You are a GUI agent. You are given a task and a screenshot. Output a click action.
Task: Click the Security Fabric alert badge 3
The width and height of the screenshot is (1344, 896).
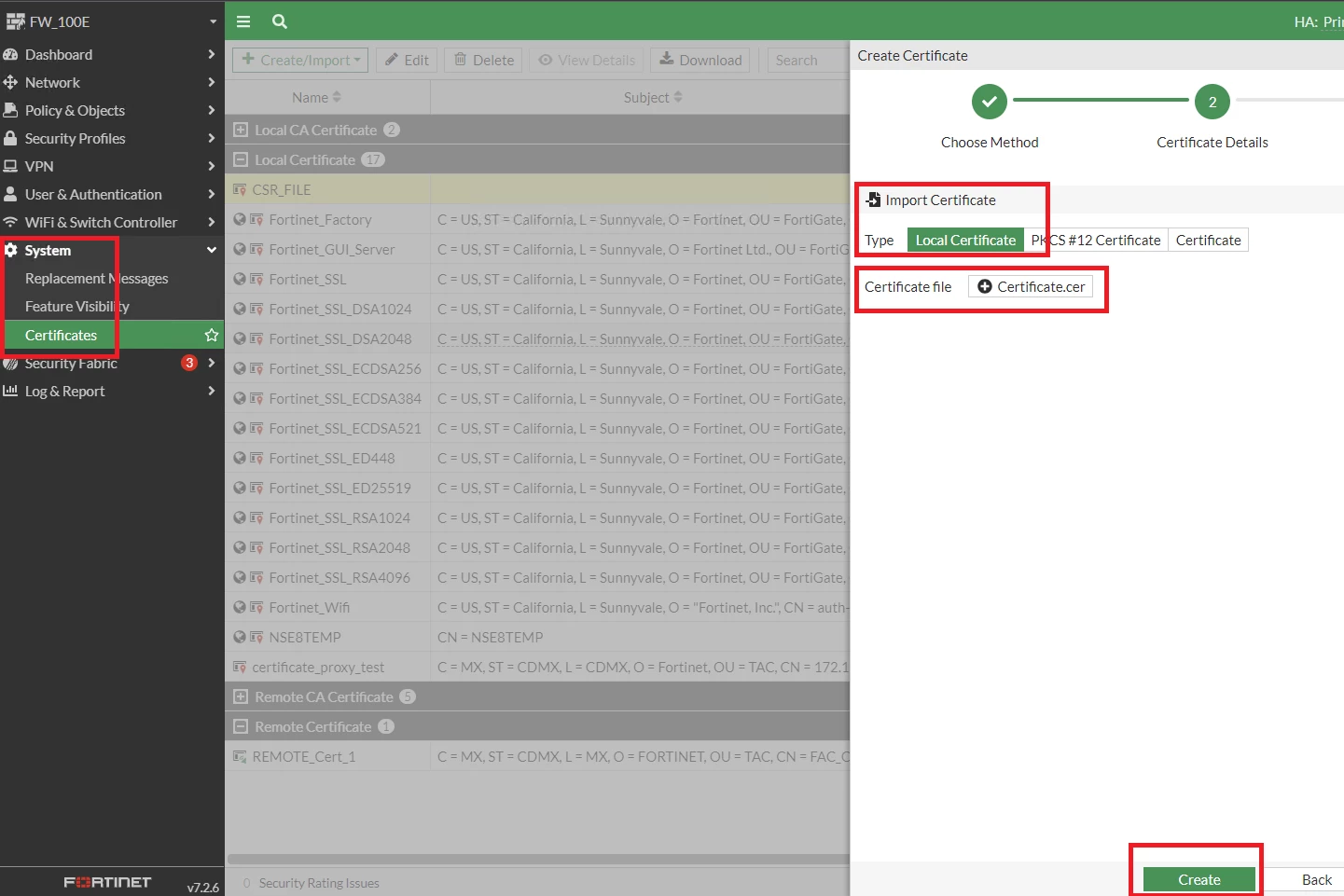pyautogui.click(x=189, y=363)
